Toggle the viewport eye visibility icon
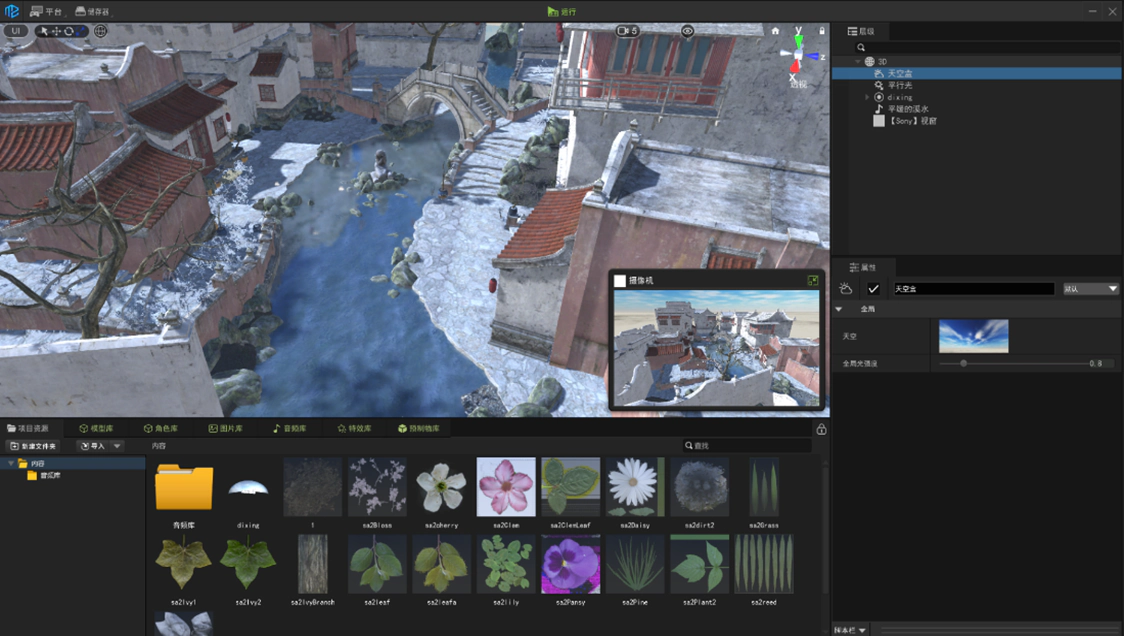This screenshot has height=636, width=1124. [688, 31]
